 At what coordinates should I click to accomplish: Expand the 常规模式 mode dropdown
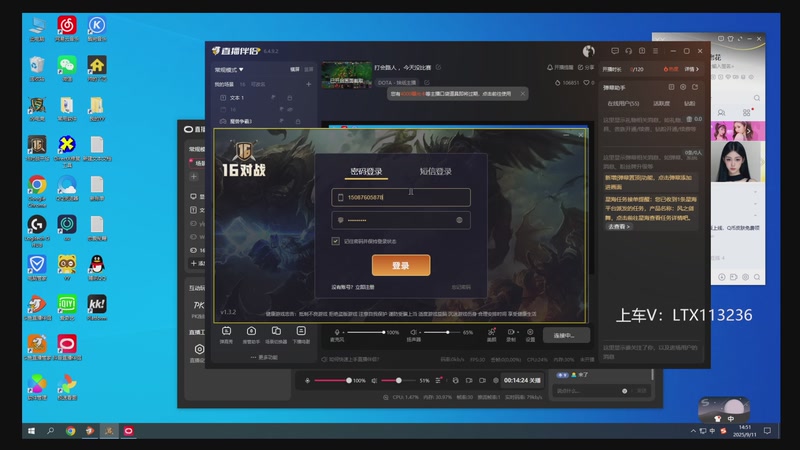(x=229, y=69)
